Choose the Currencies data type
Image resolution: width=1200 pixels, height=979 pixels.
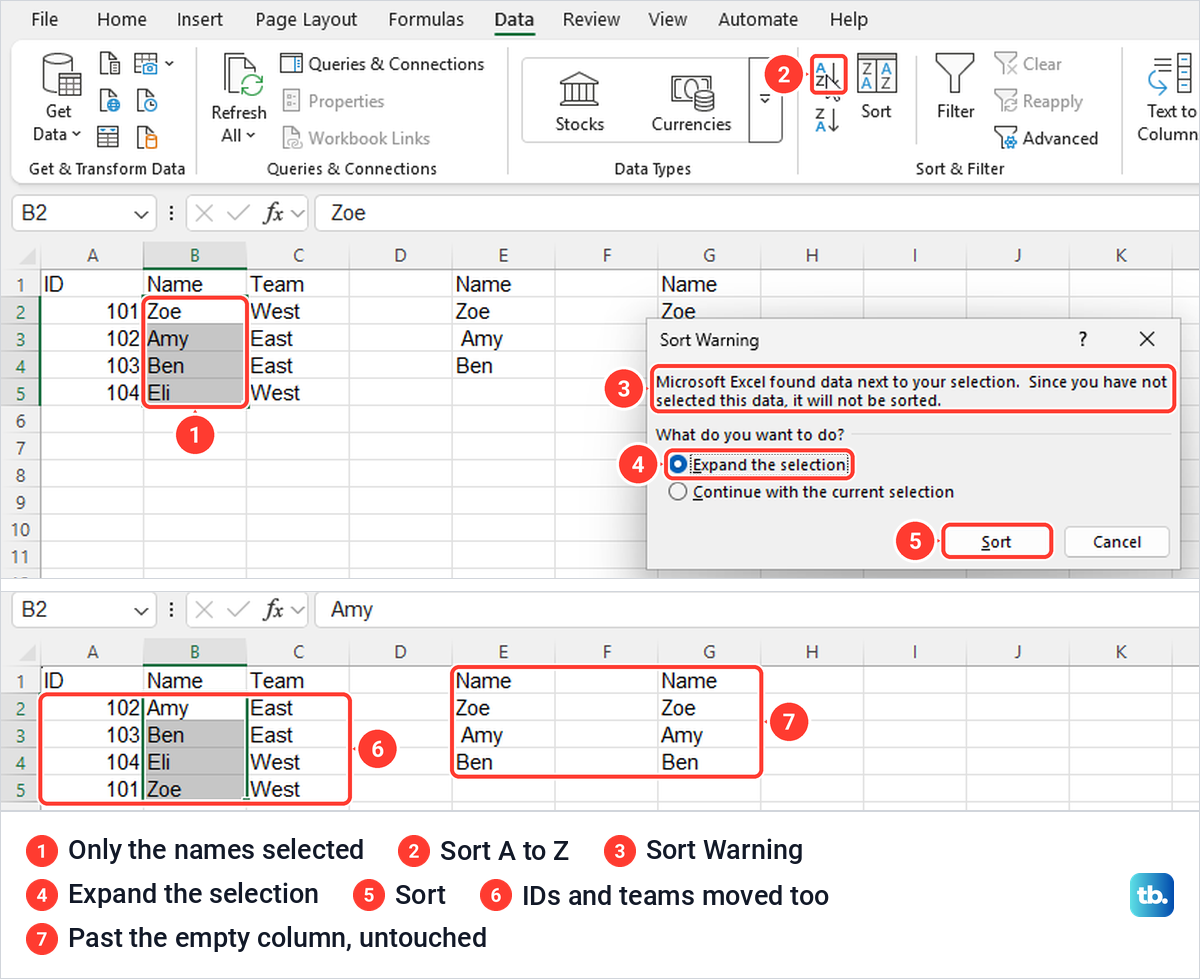[691, 102]
